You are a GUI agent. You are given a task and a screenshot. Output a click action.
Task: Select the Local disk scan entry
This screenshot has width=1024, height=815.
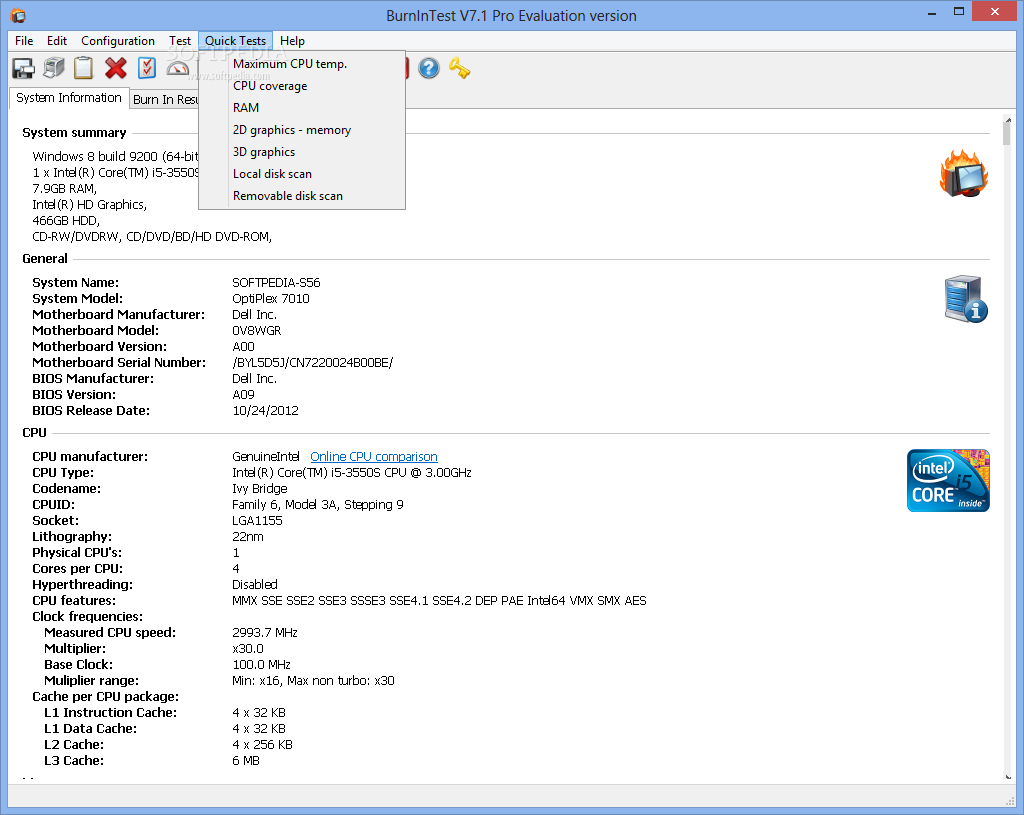click(x=302, y=174)
